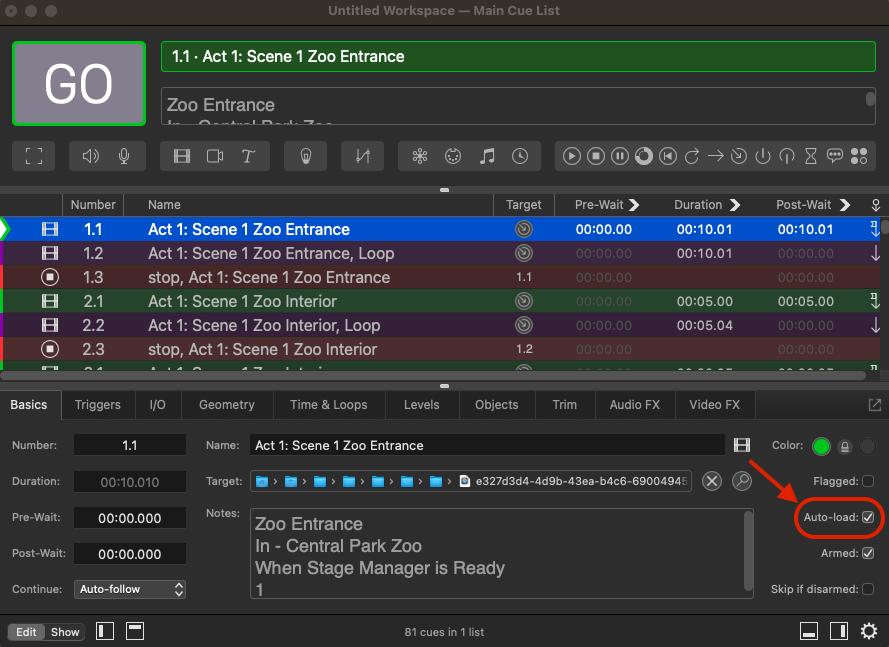Screen dimensions: 889x647
Task: Select the Camera cue icon
Action: coord(215,156)
